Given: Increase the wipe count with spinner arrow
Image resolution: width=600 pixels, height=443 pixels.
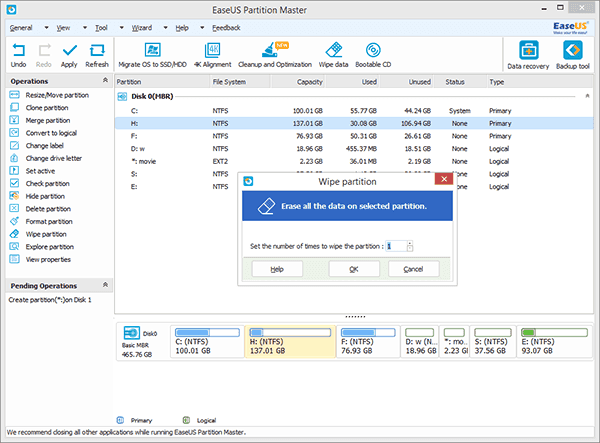Looking at the screenshot, I should click(410, 243).
